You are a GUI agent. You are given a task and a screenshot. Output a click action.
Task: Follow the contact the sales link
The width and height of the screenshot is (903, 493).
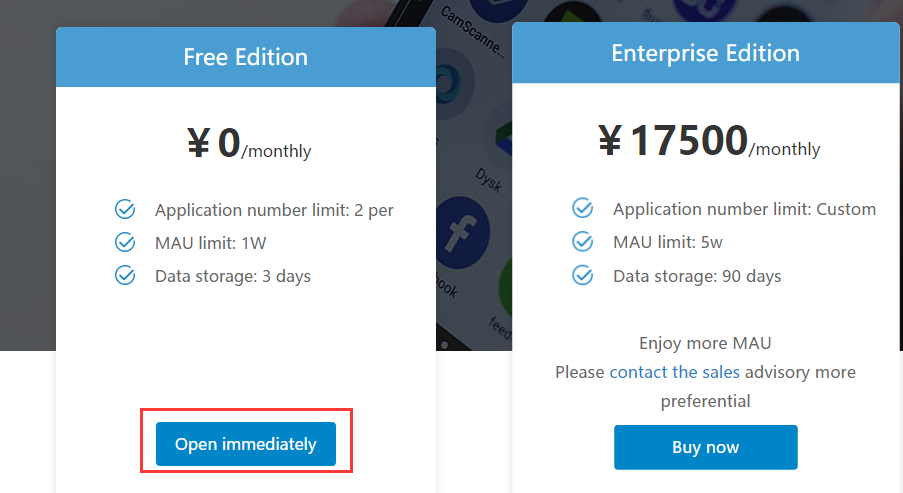coord(674,372)
